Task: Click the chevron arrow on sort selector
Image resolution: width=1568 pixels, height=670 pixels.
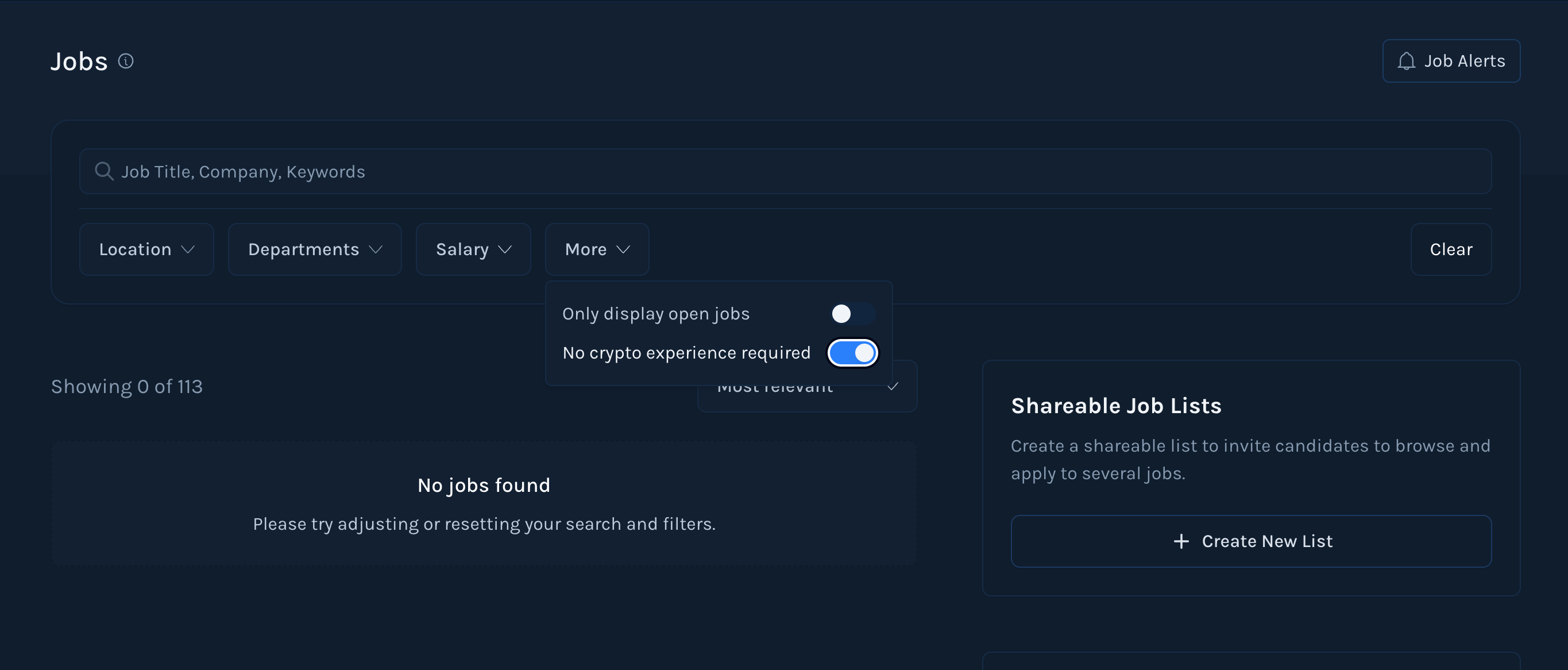Action: 893,387
